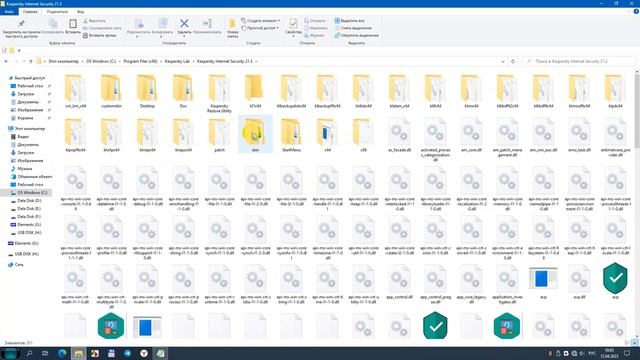Click the Копировать button in clipboard group
The image size is (640, 360).
click(x=53, y=27)
